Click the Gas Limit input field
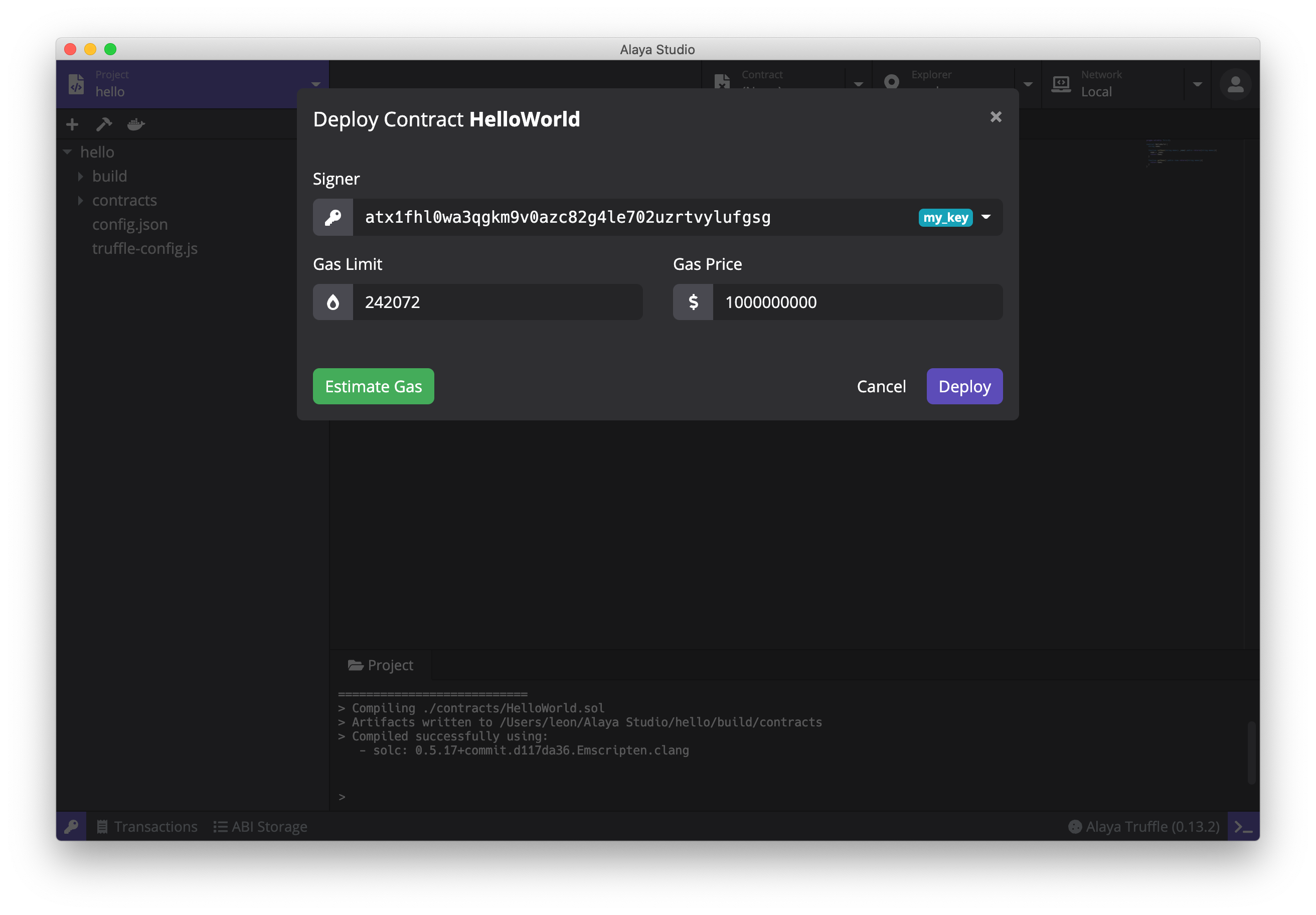 497,302
